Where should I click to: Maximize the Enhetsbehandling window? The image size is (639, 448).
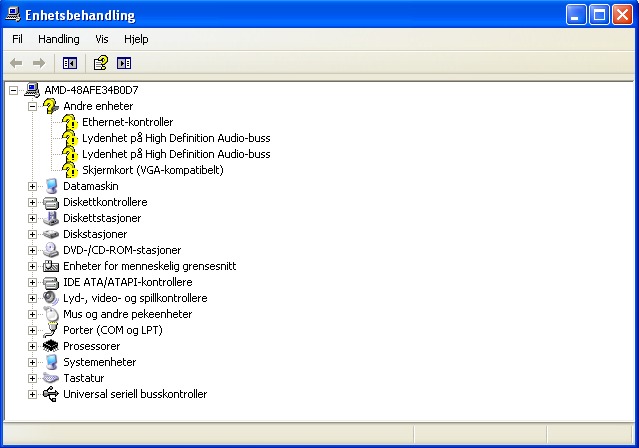tap(599, 15)
